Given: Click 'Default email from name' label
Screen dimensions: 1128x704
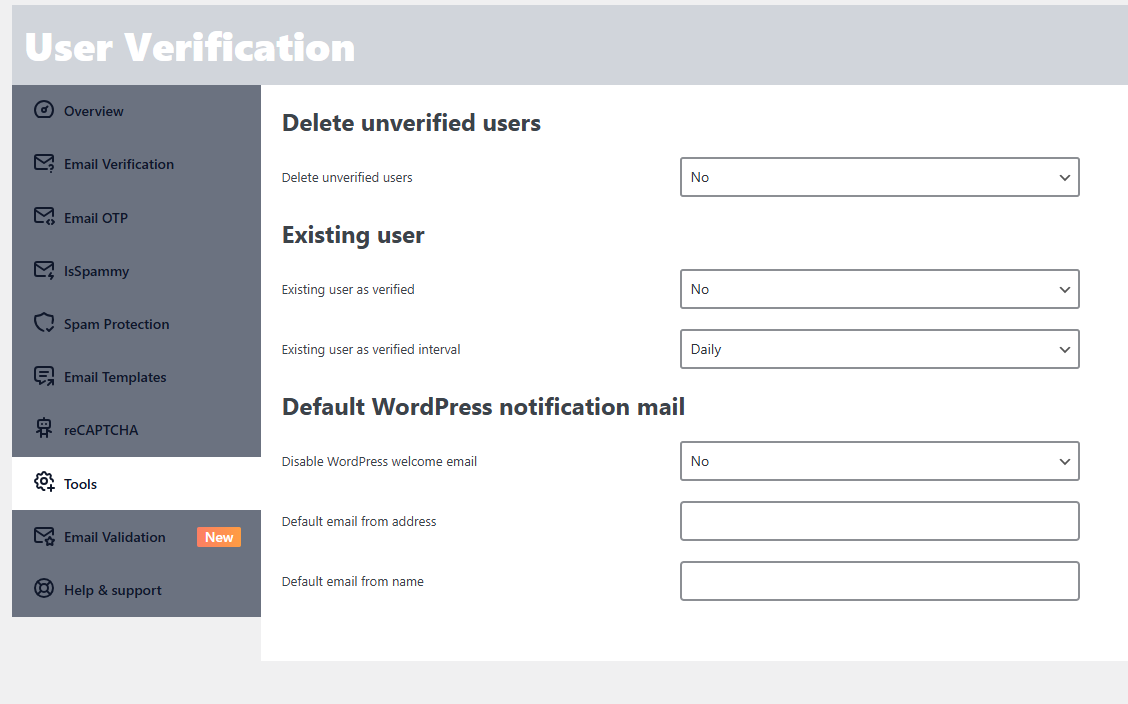Looking at the screenshot, I should point(352,582).
